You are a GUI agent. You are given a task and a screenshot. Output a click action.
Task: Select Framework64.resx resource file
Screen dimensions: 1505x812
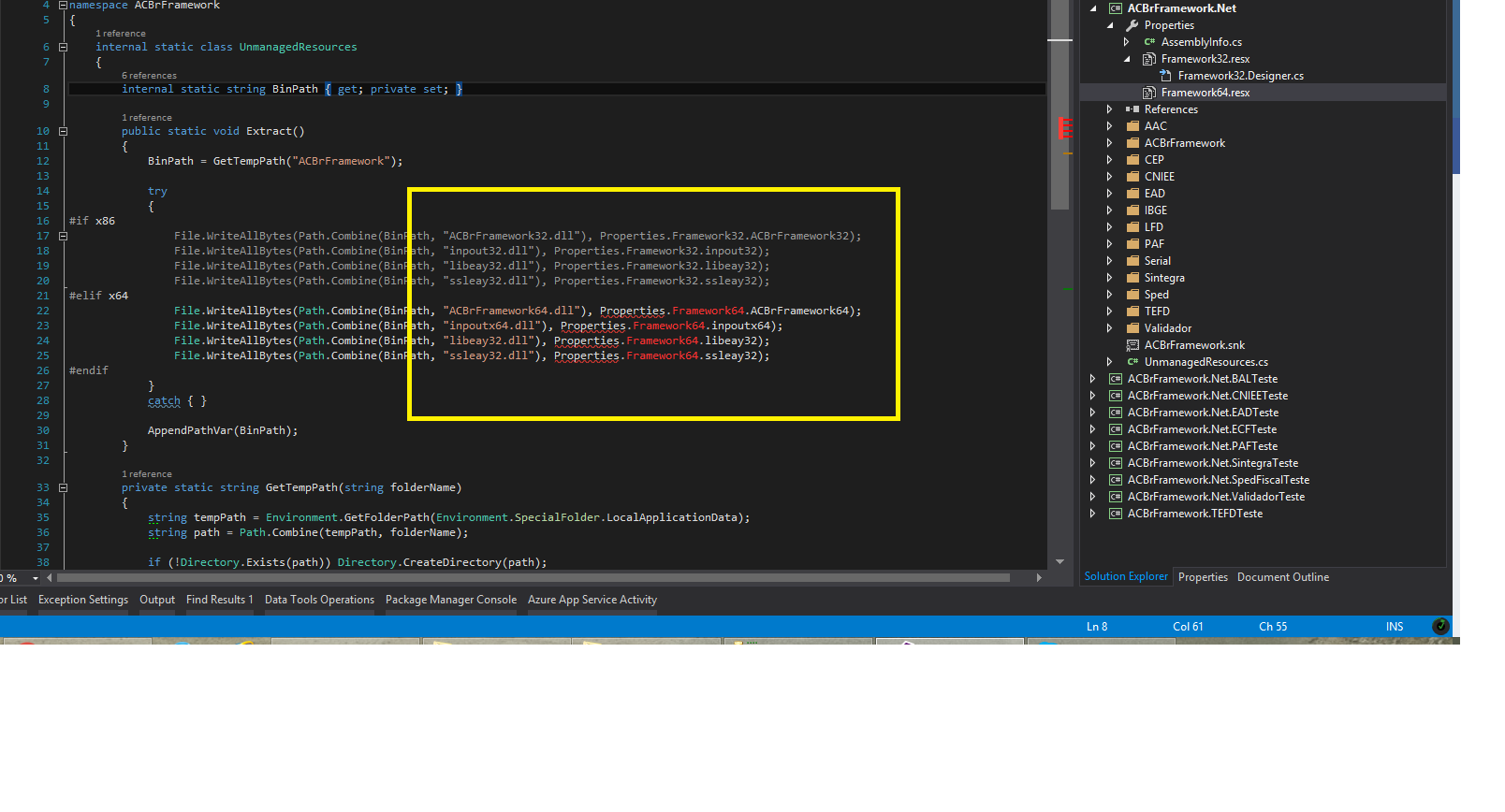point(1205,93)
